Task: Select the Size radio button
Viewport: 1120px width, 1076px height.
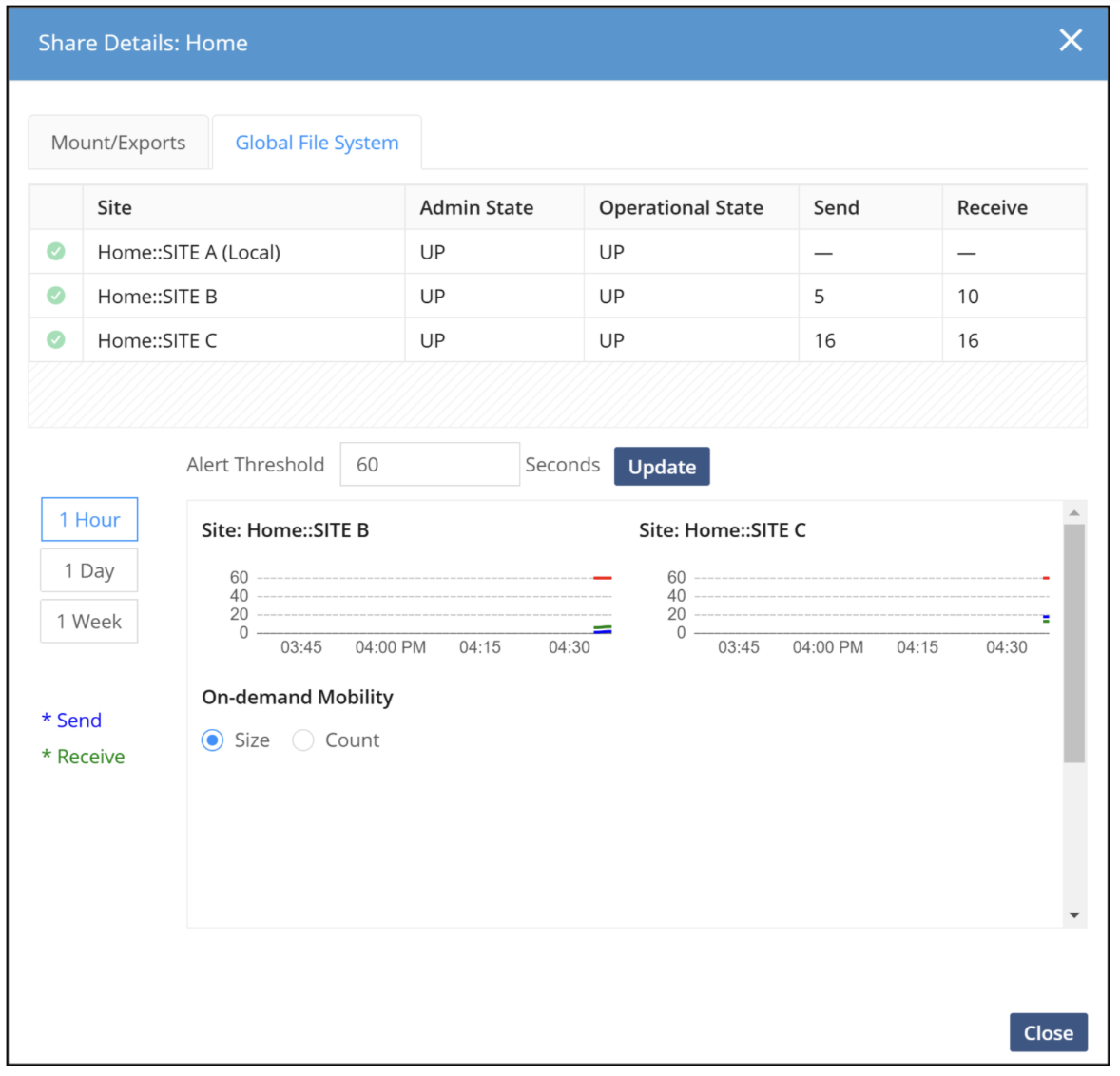Action: pyautogui.click(x=213, y=740)
